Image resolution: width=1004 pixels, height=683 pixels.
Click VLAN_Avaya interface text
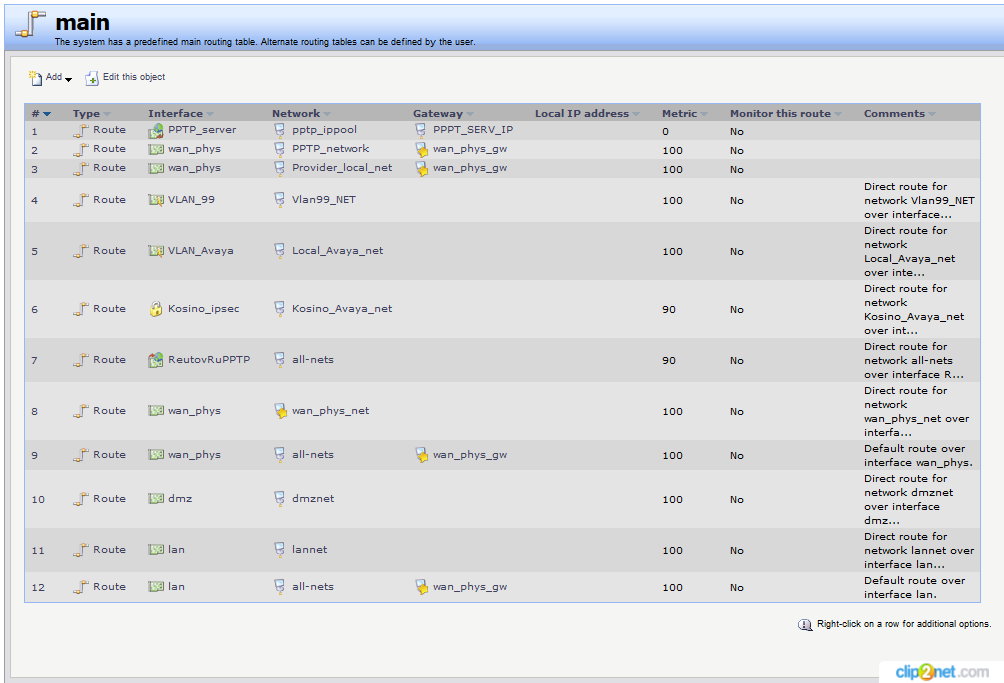pos(200,250)
